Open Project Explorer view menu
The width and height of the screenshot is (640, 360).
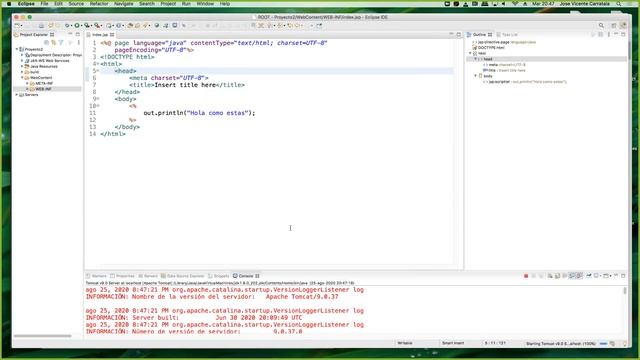click(x=78, y=42)
